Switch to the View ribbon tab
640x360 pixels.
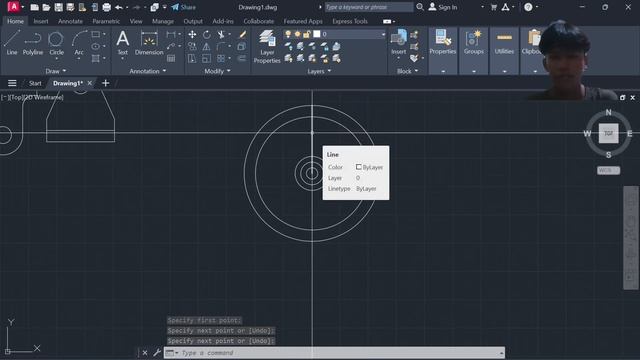(x=136, y=21)
